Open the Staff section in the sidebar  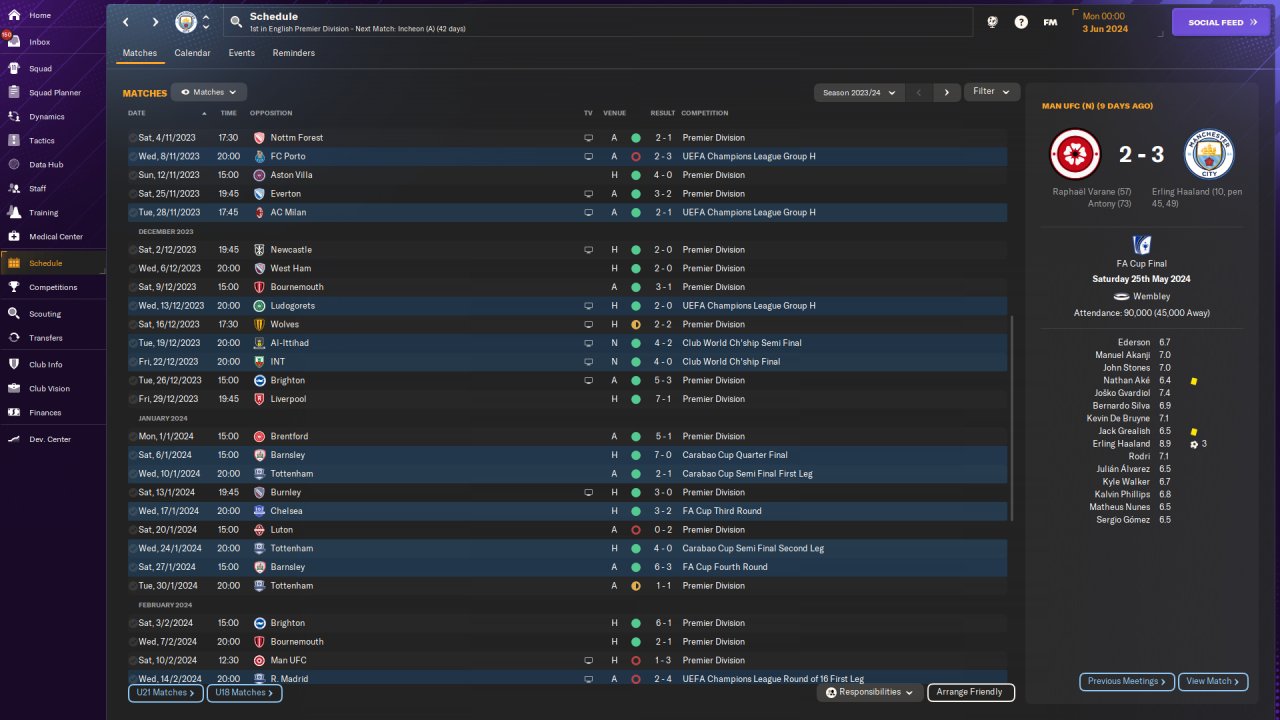pos(38,188)
